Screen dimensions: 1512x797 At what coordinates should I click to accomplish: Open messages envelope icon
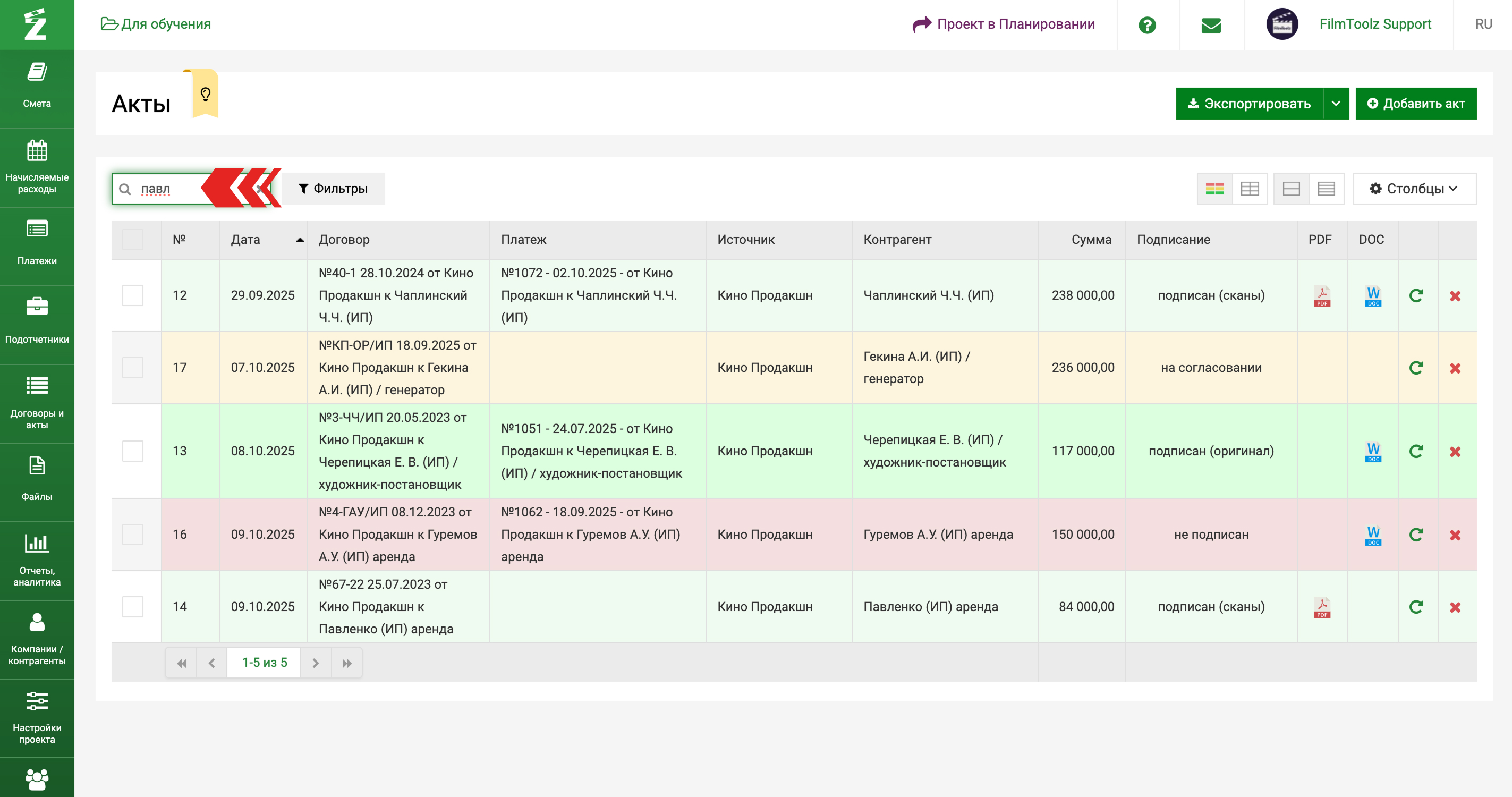point(1210,24)
